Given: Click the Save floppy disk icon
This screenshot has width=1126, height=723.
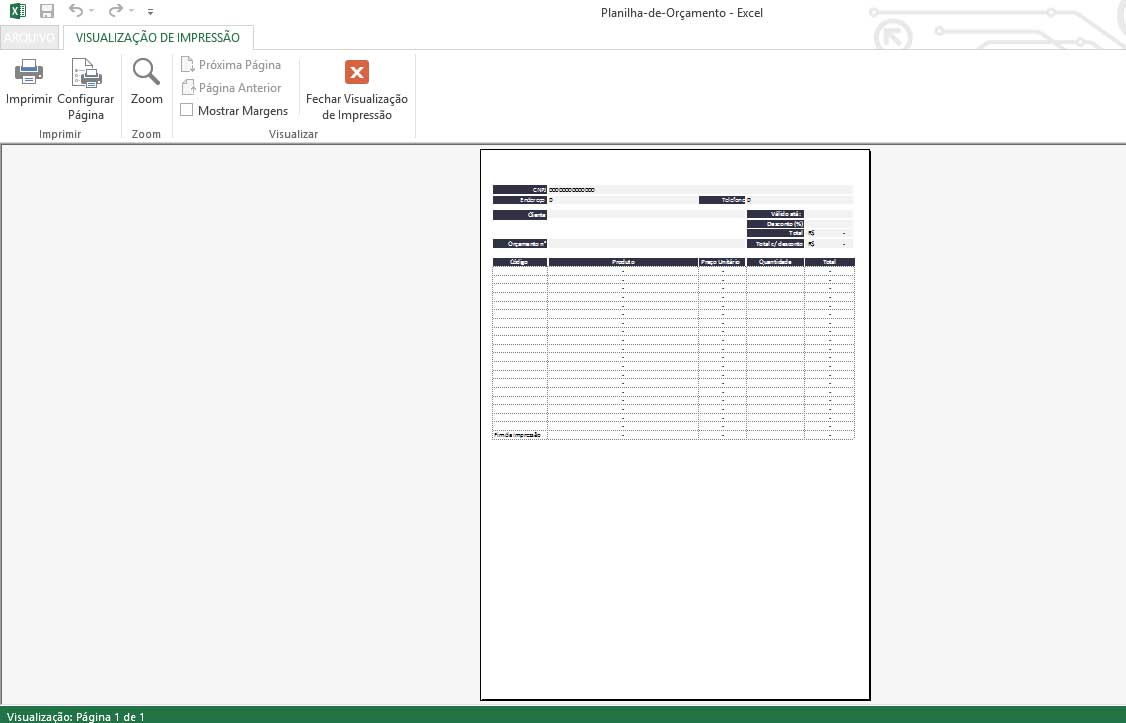Looking at the screenshot, I should click(x=46, y=12).
